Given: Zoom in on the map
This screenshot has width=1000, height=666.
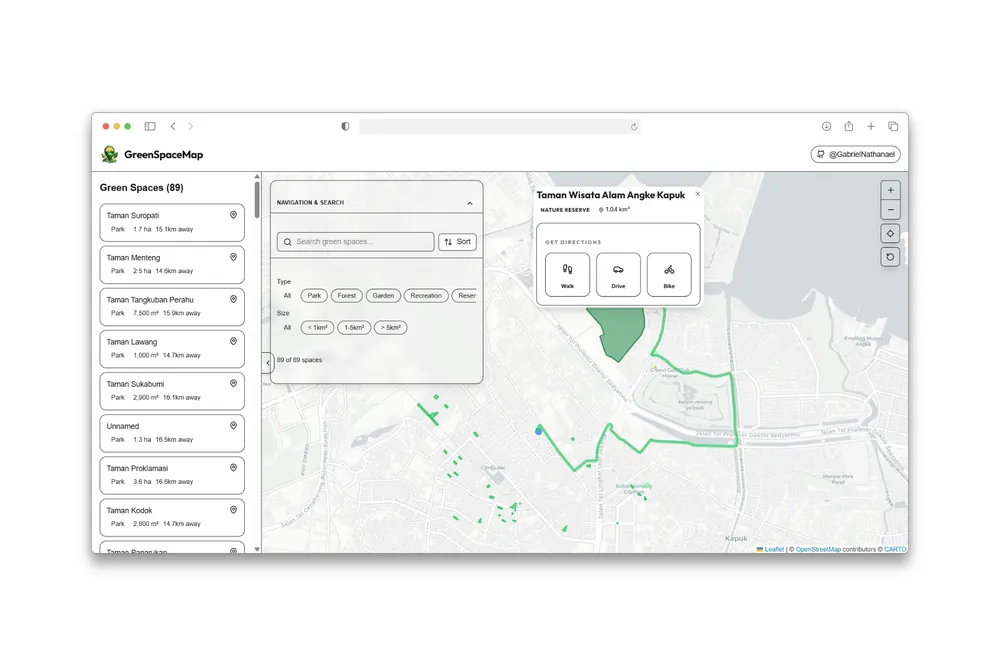Looking at the screenshot, I should [890, 190].
